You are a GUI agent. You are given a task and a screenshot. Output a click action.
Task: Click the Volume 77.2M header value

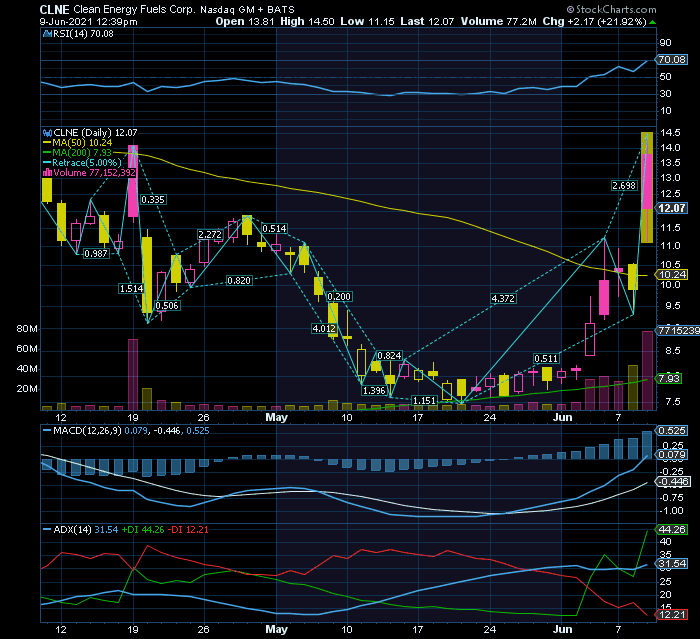498,21
